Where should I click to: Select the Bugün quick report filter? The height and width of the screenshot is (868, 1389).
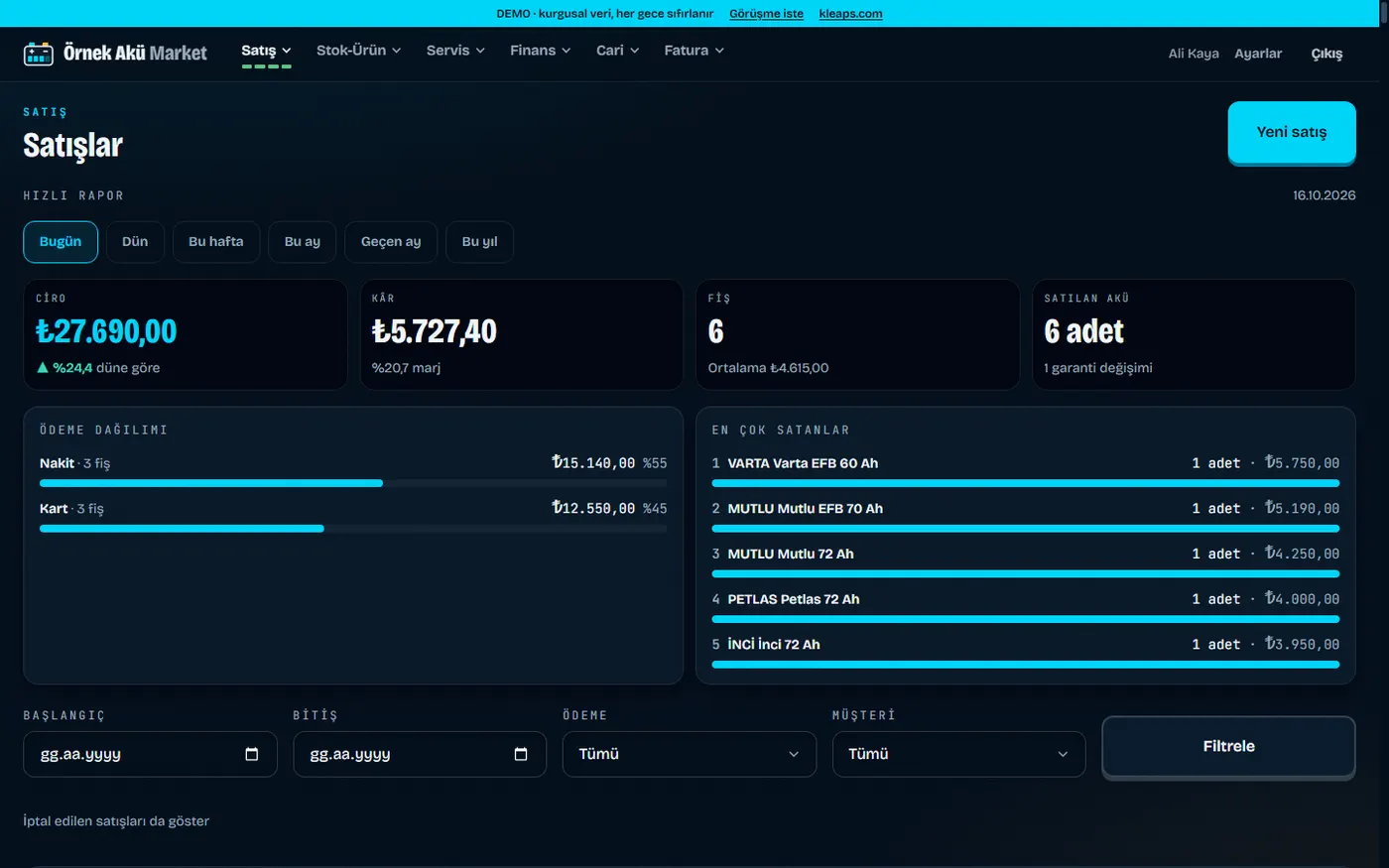tap(61, 242)
